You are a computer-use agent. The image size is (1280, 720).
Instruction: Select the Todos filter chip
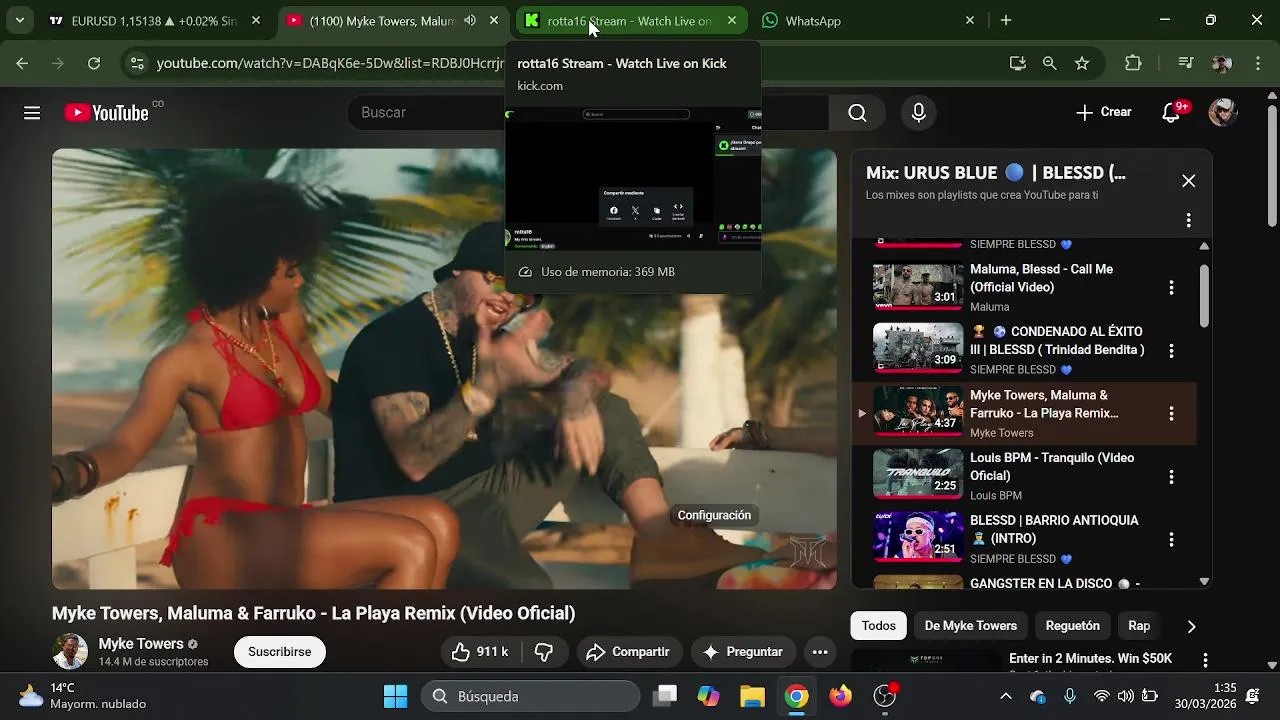879,626
